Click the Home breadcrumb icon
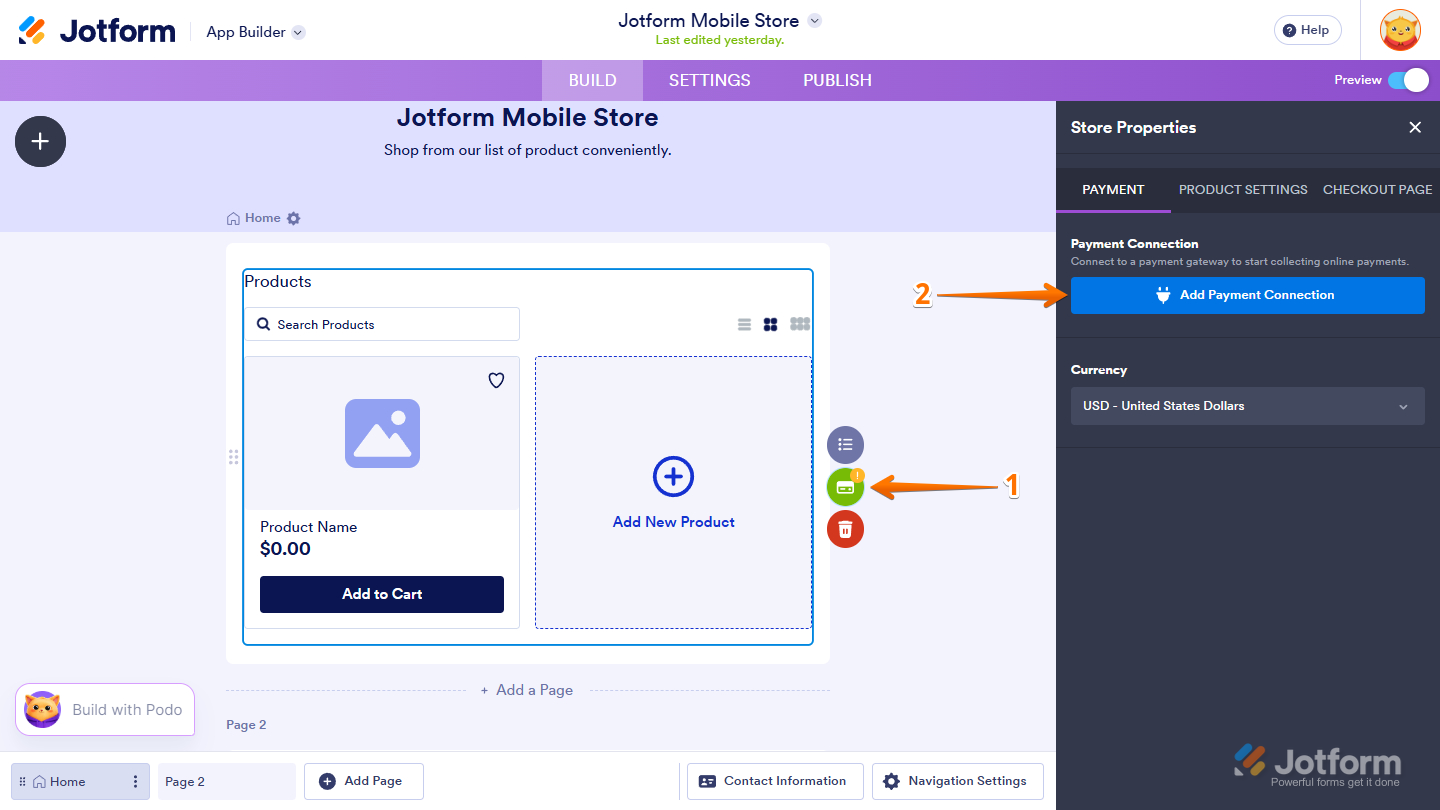 [x=233, y=218]
